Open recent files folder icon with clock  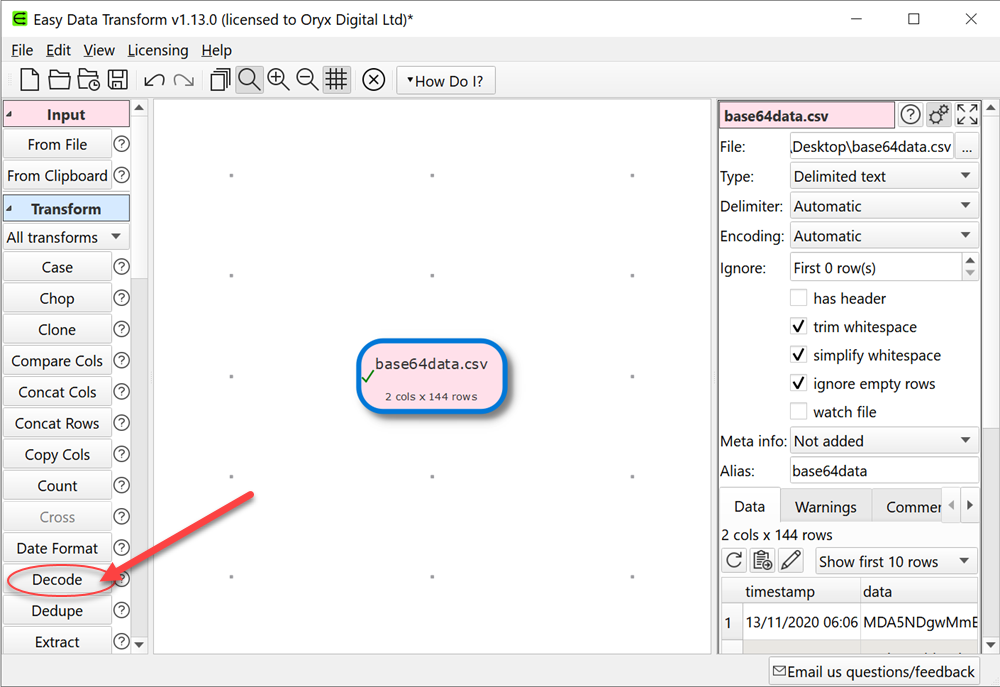click(x=88, y=81)
